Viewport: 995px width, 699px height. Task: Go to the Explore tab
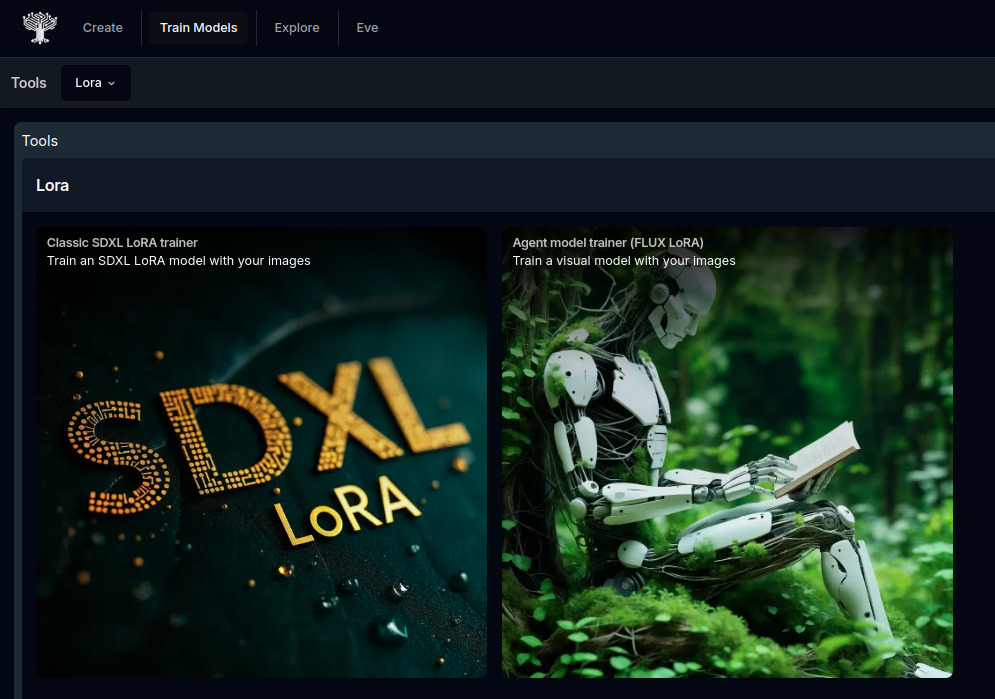(297, 28)
